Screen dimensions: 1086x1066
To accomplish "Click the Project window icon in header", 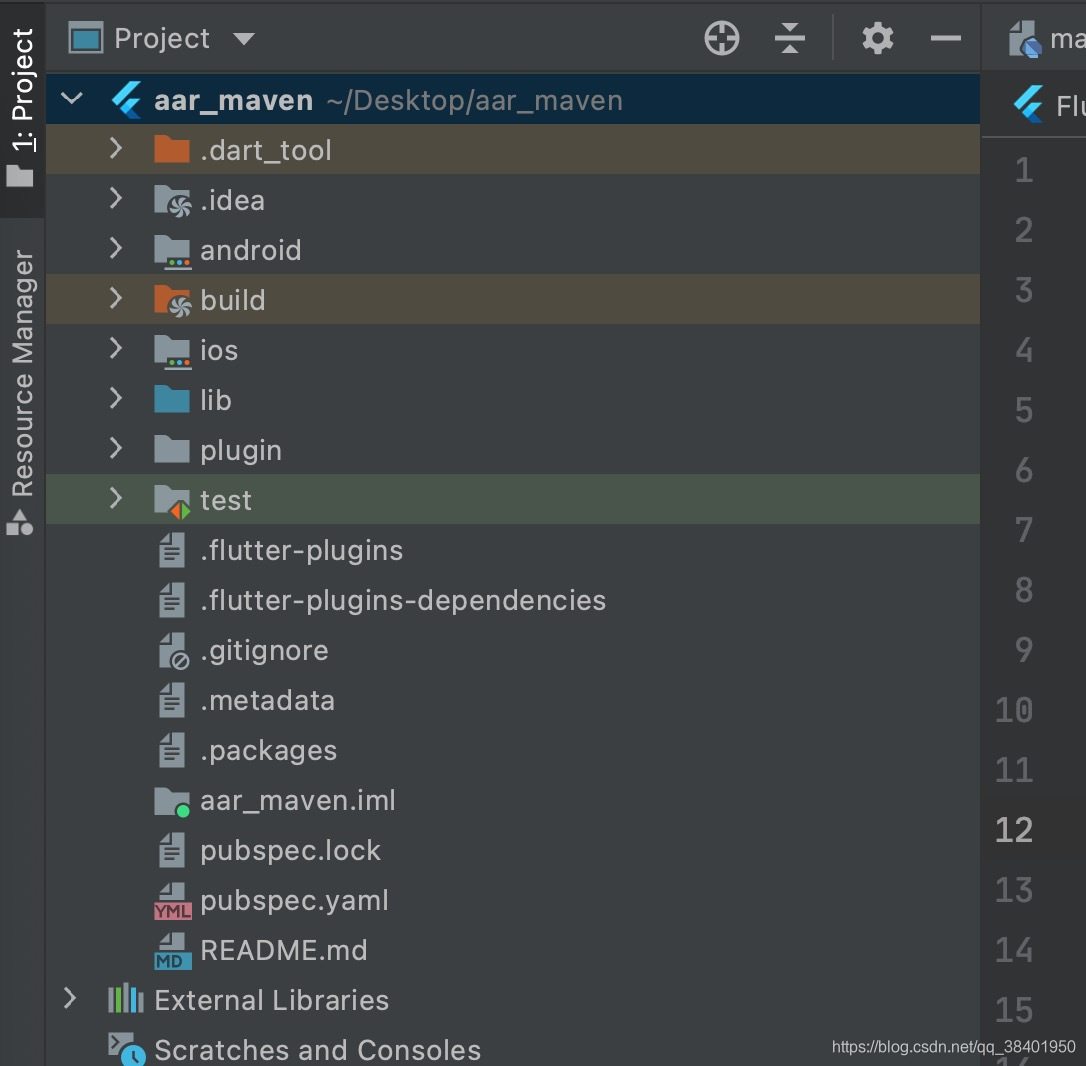I will coord(86,38).
